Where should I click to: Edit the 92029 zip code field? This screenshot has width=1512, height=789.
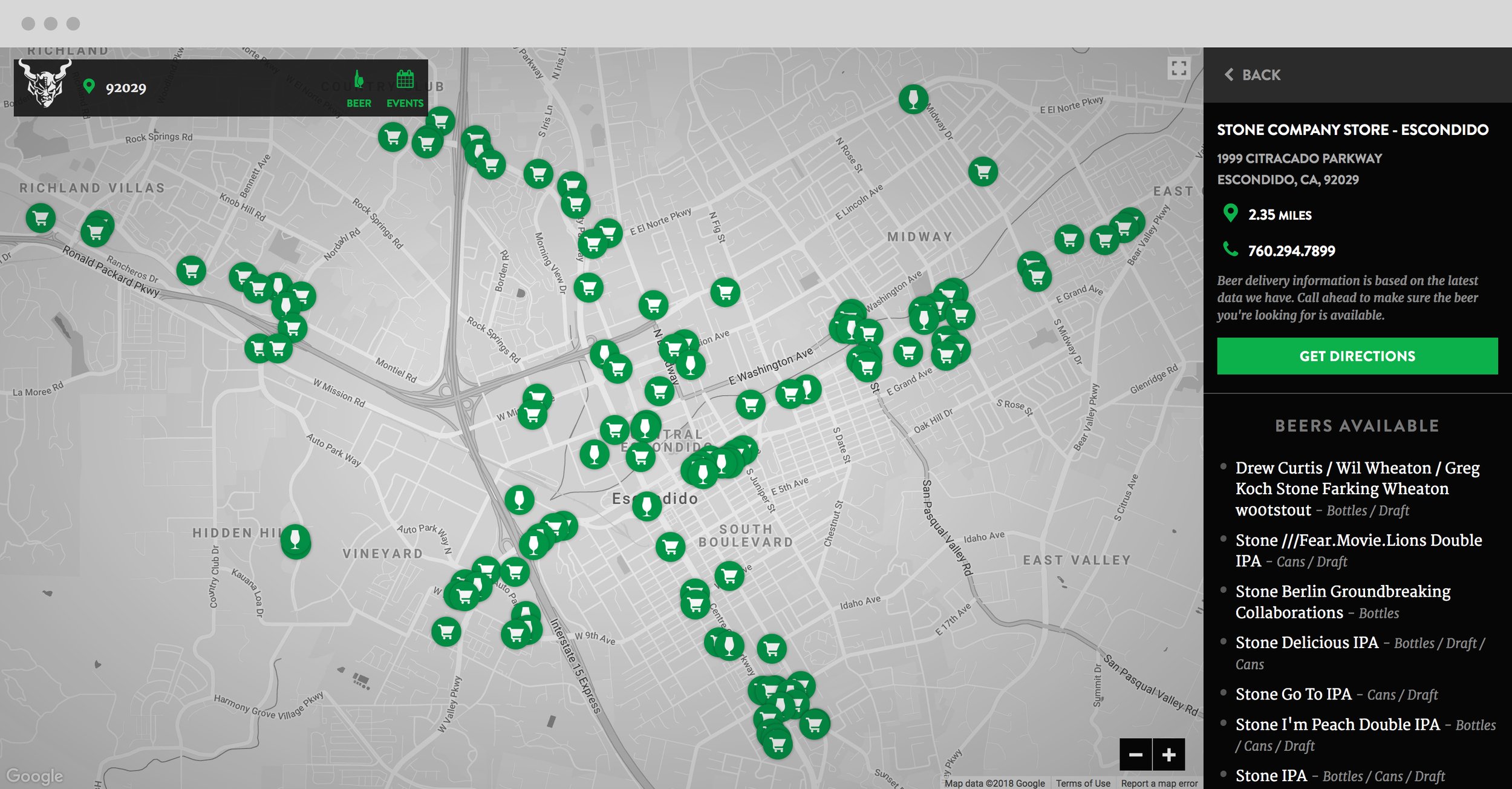[126, 88]
